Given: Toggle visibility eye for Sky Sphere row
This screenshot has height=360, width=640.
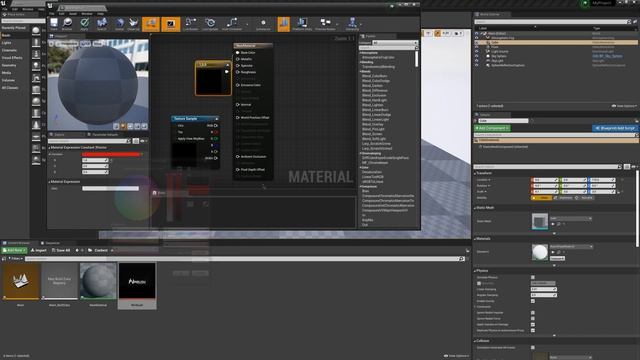Looking at the screenshot, I should point(476,56).
